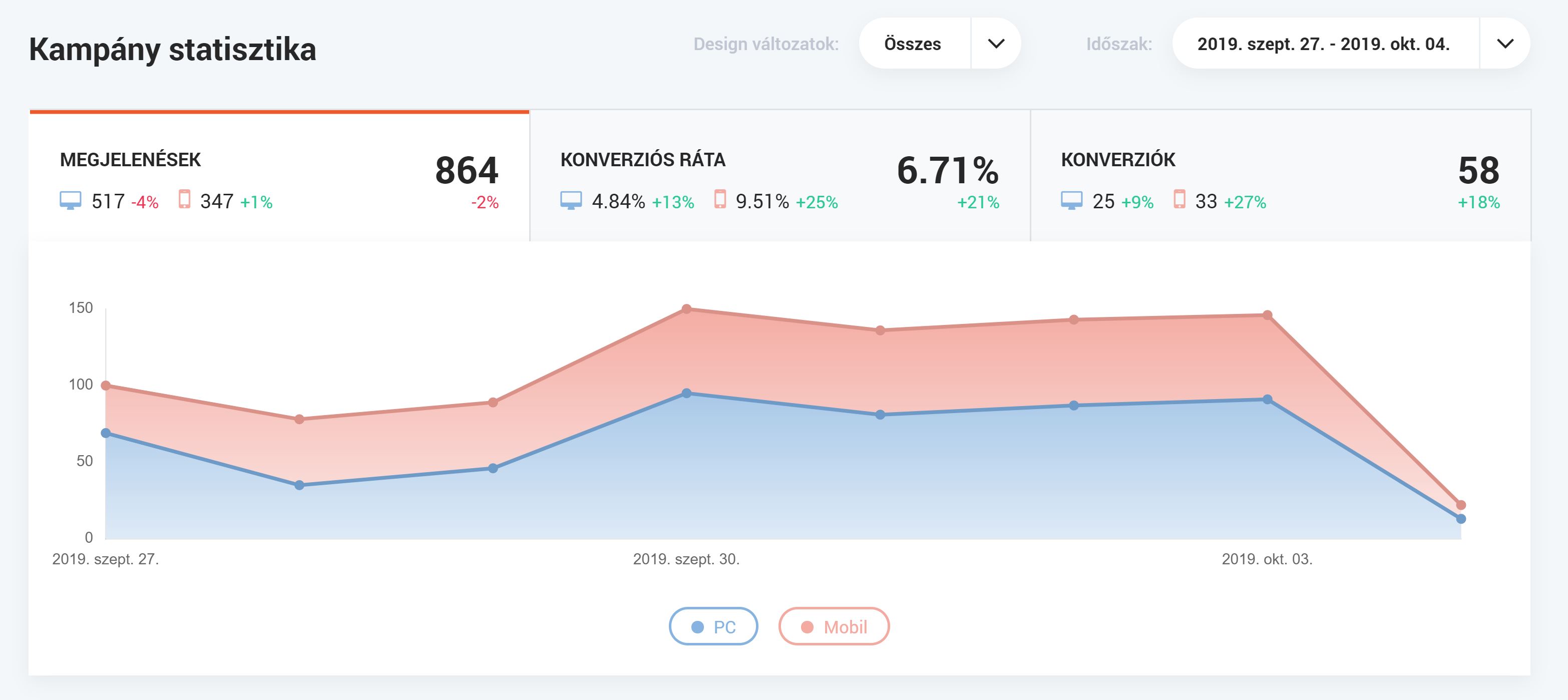
Task: Click the 150 y-axis label
Action: tap(81, 308)
